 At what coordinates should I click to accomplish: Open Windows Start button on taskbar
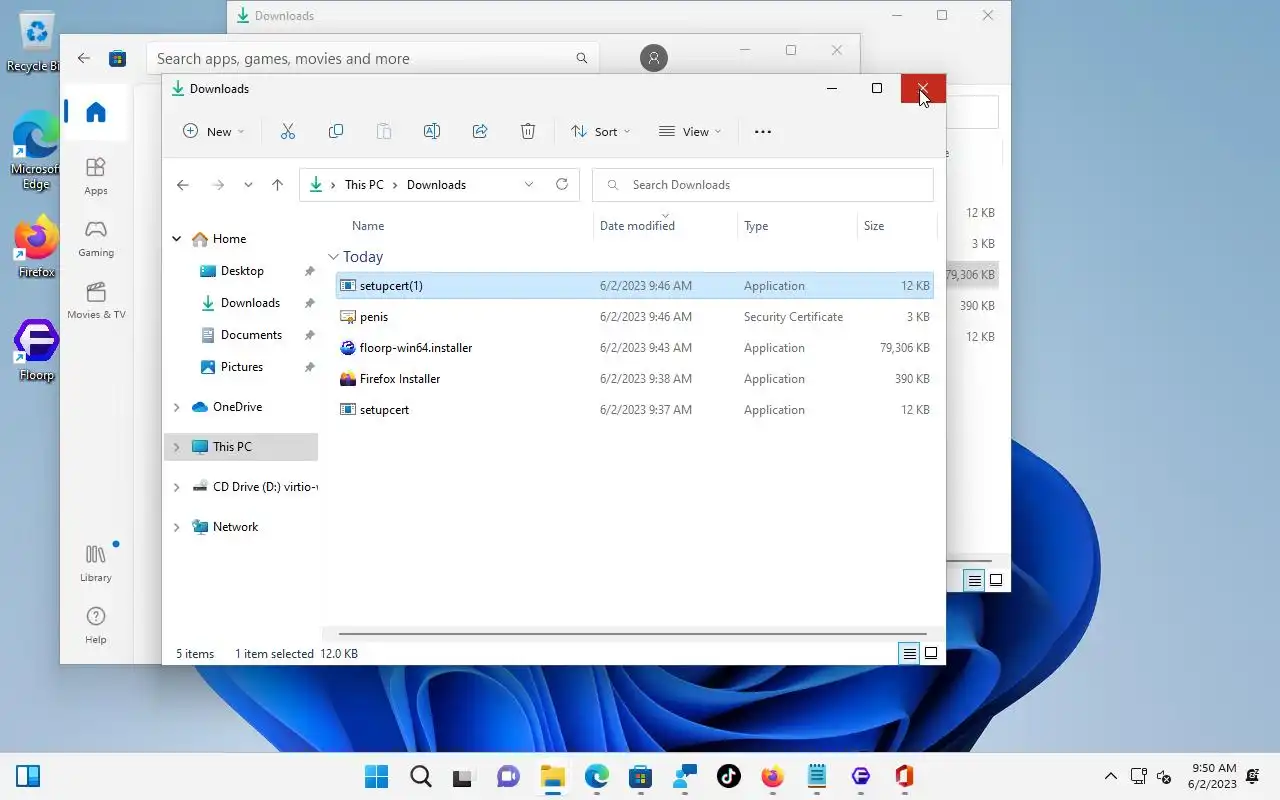click(377, 776)
